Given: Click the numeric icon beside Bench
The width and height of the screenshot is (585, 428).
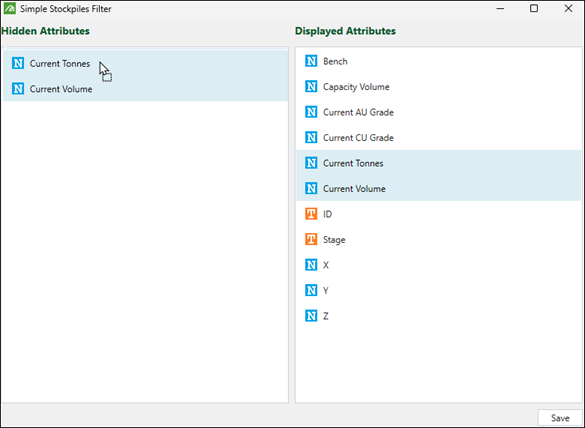Looking at the screenshot, I should point(311,61).
